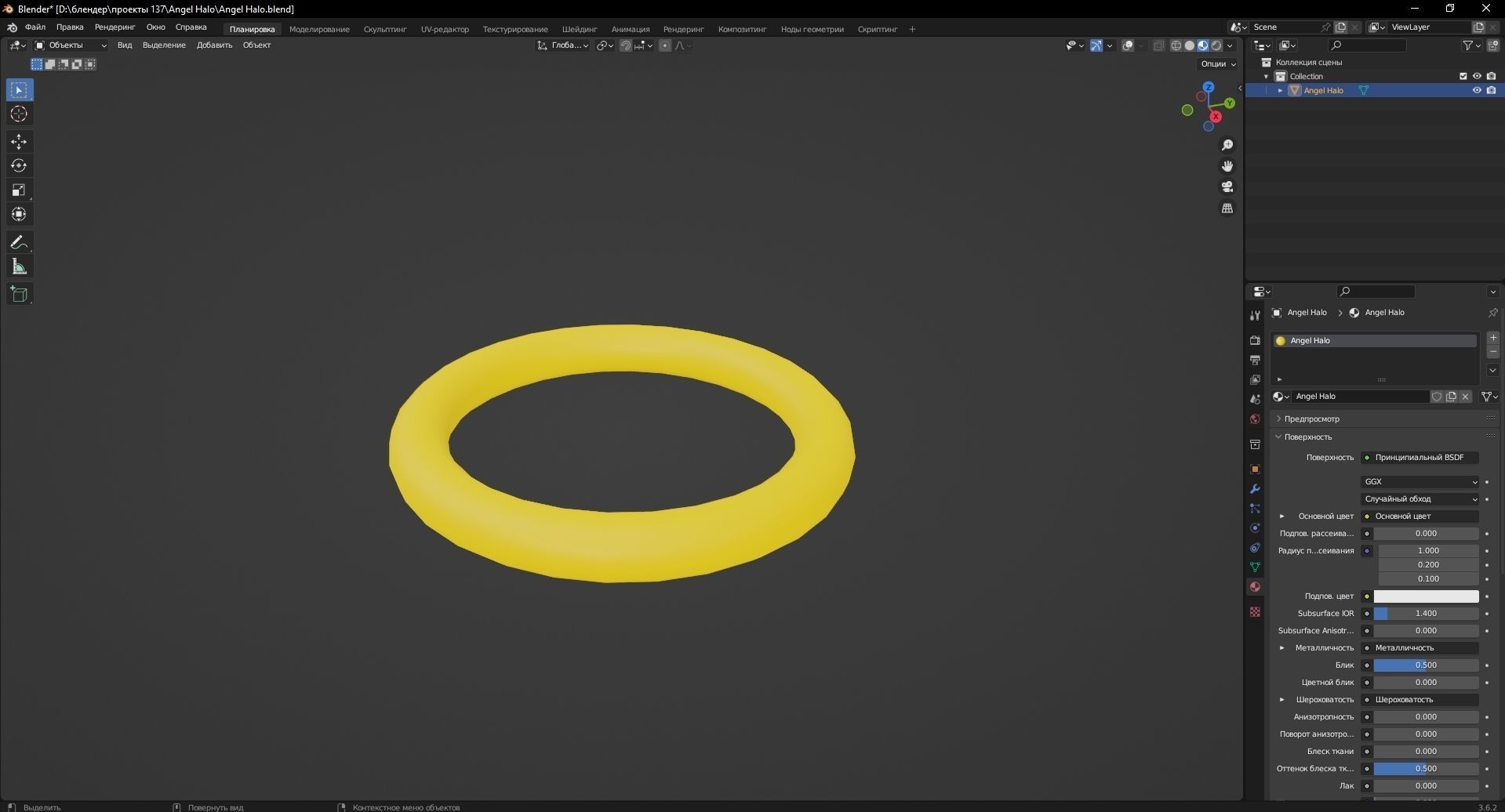Open the Physics properties tab

click(x=1255, y=528)
